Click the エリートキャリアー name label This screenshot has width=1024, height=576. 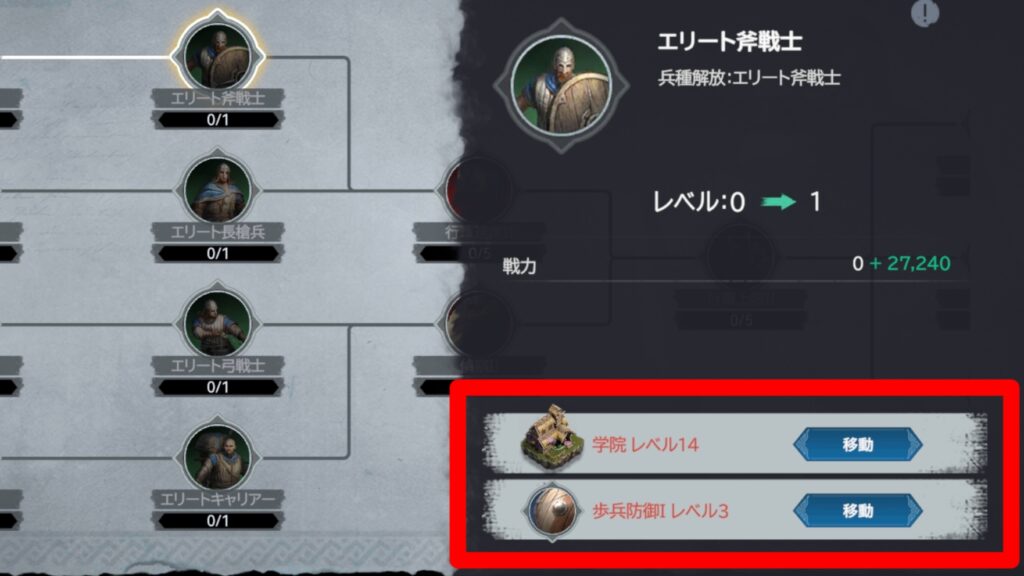click(x=217, y=500)
